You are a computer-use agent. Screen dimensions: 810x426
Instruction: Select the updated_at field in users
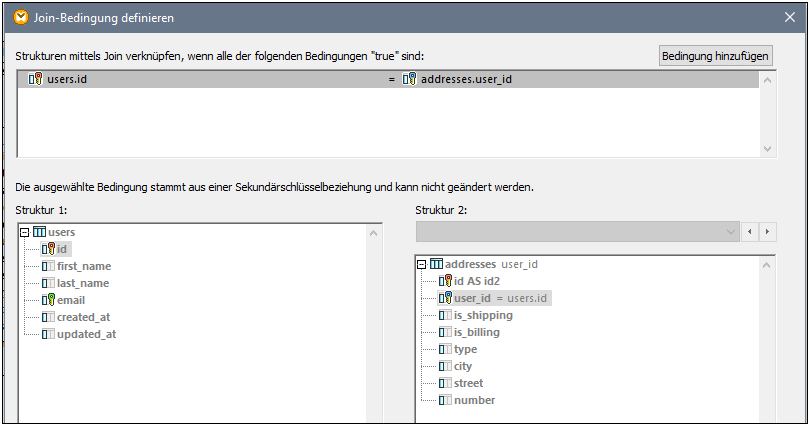pos(86,334)
